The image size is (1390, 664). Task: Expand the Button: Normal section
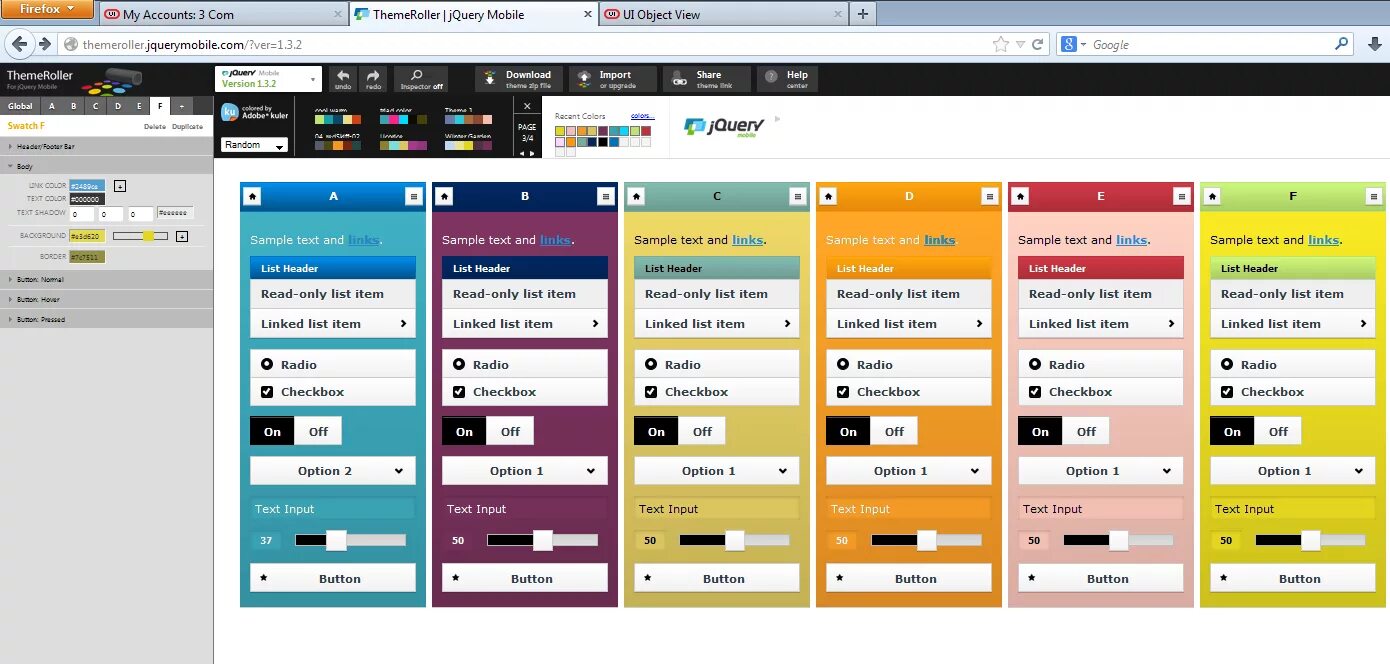(106, 279)
